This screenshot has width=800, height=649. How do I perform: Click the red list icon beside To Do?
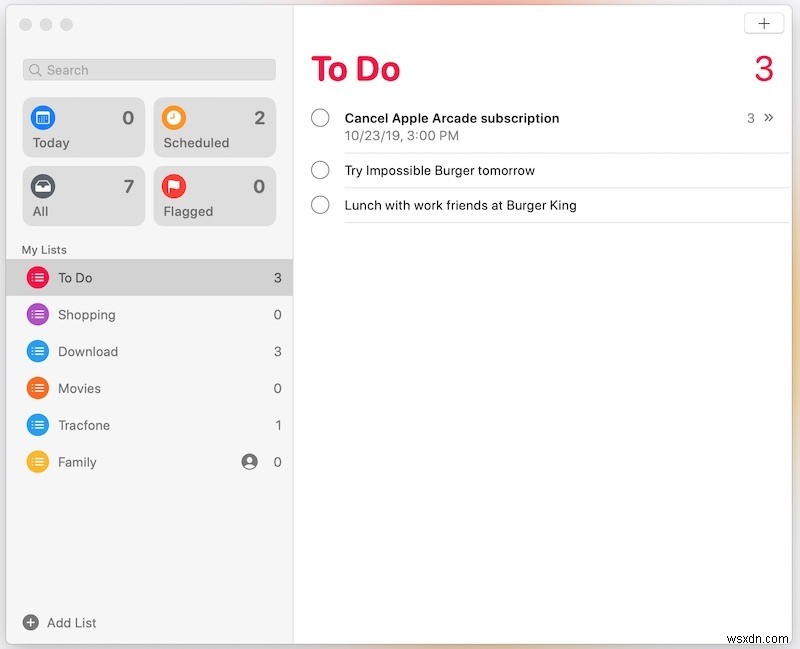point(38,278)
